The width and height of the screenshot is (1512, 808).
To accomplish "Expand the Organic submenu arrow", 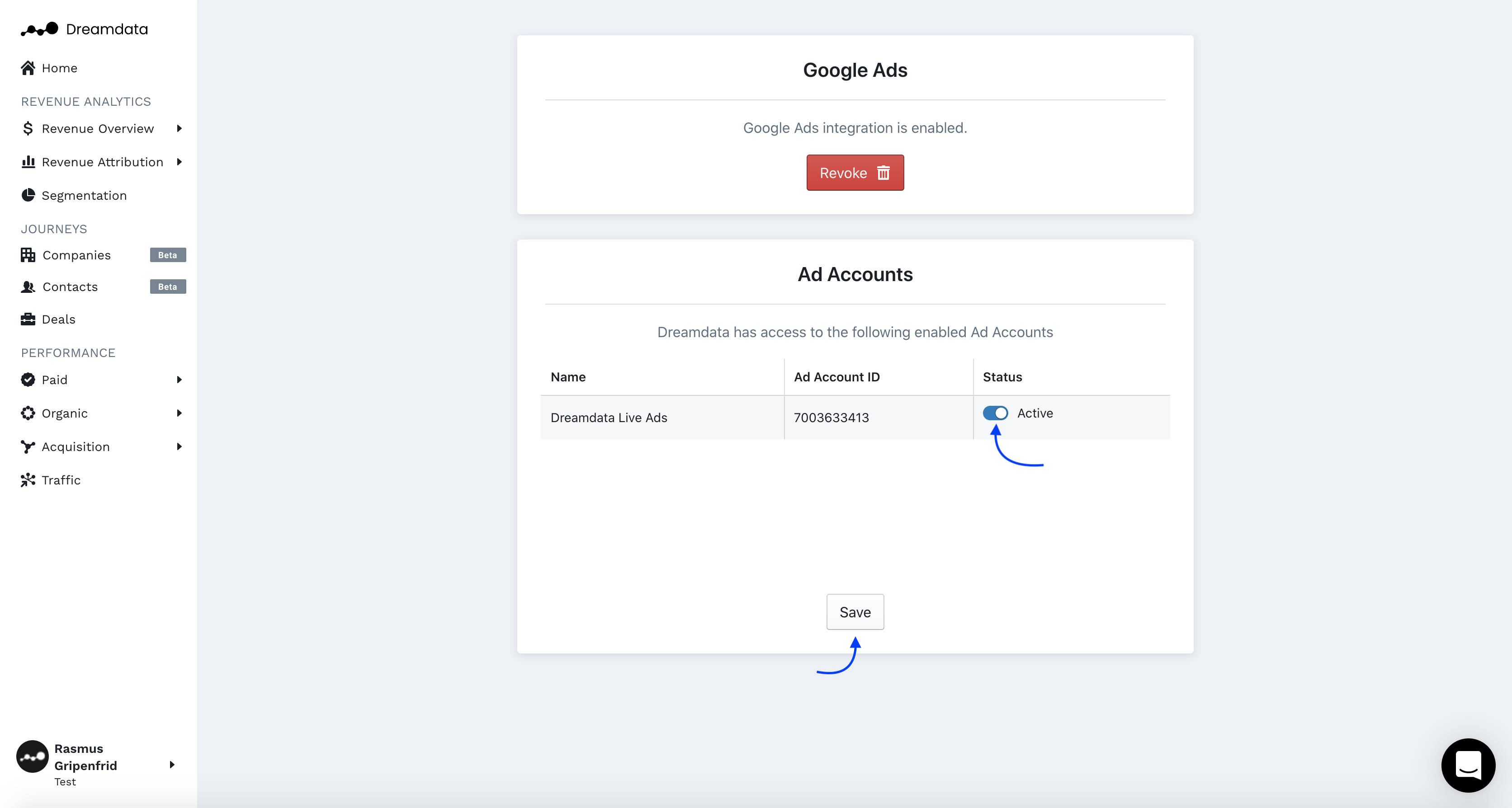I will (x=179, y=413).
